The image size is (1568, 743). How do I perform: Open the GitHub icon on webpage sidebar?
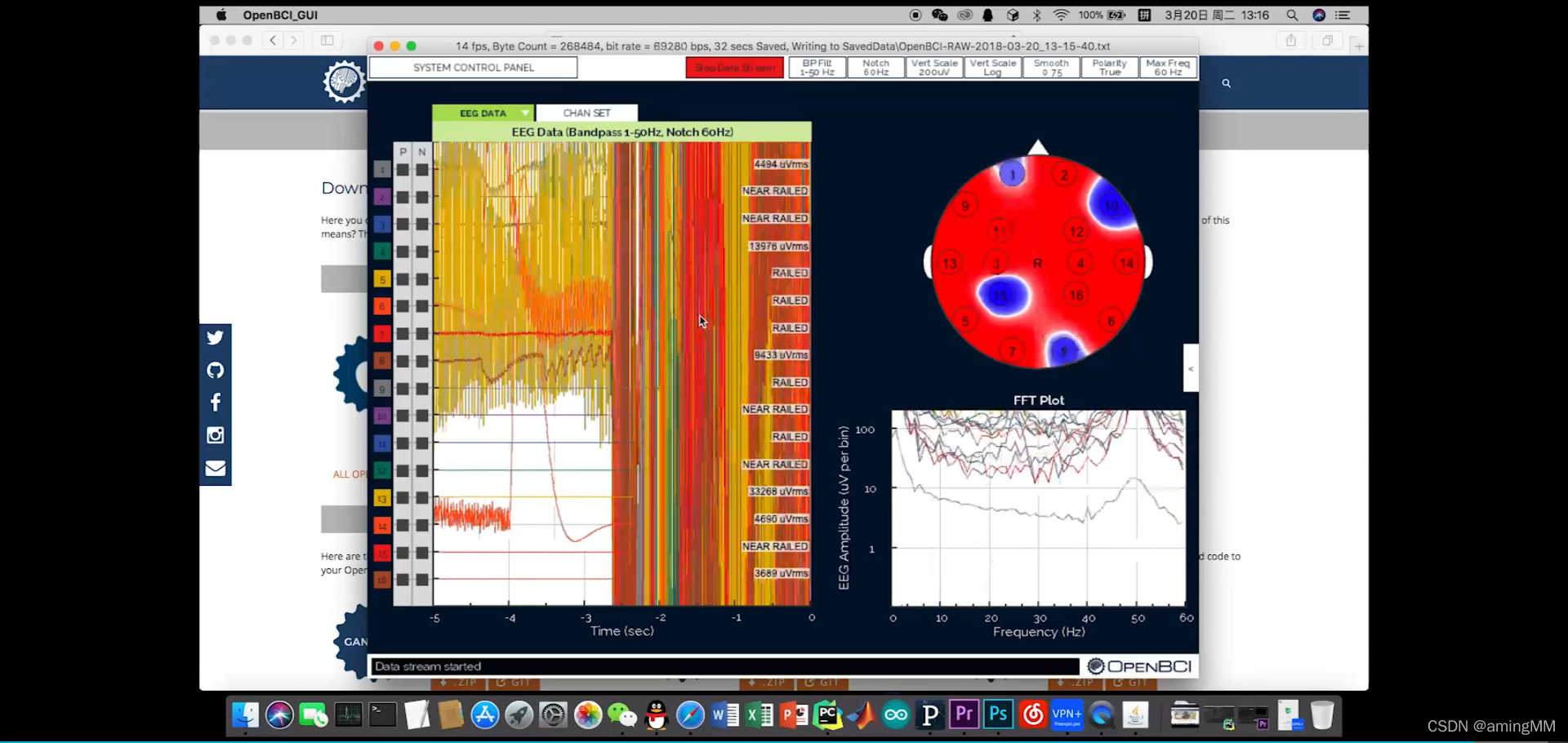[216, 370]
